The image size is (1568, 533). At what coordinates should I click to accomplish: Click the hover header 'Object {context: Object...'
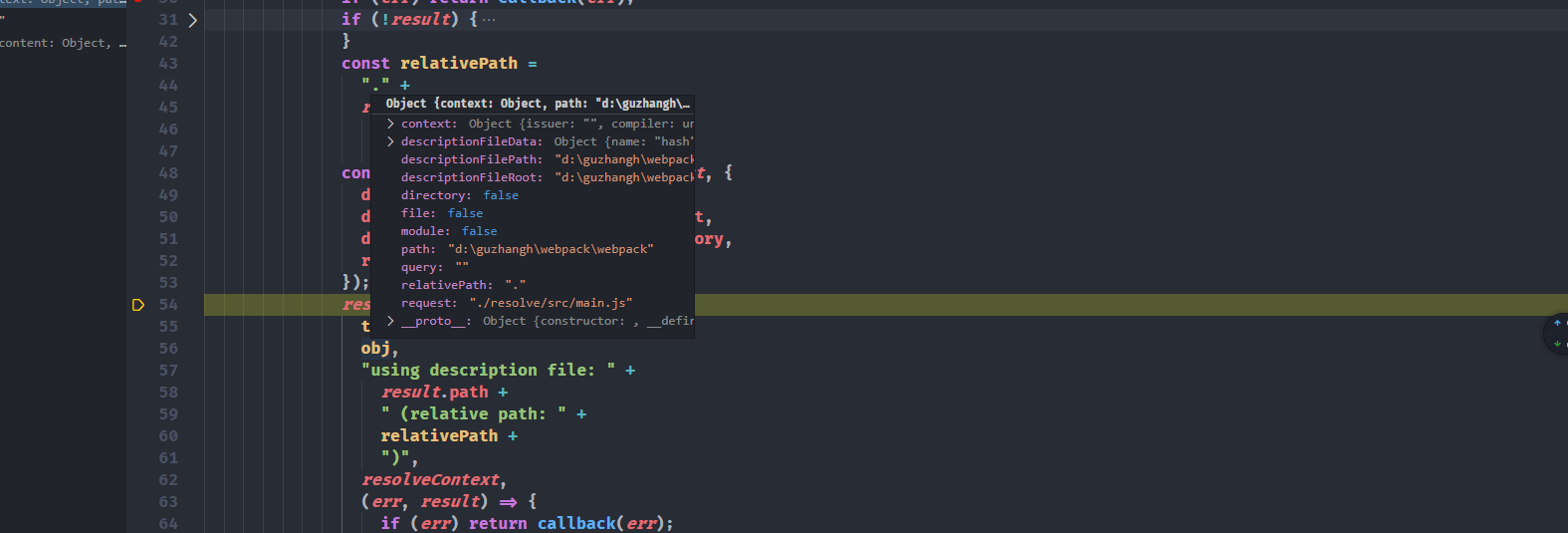pos(537,104)
